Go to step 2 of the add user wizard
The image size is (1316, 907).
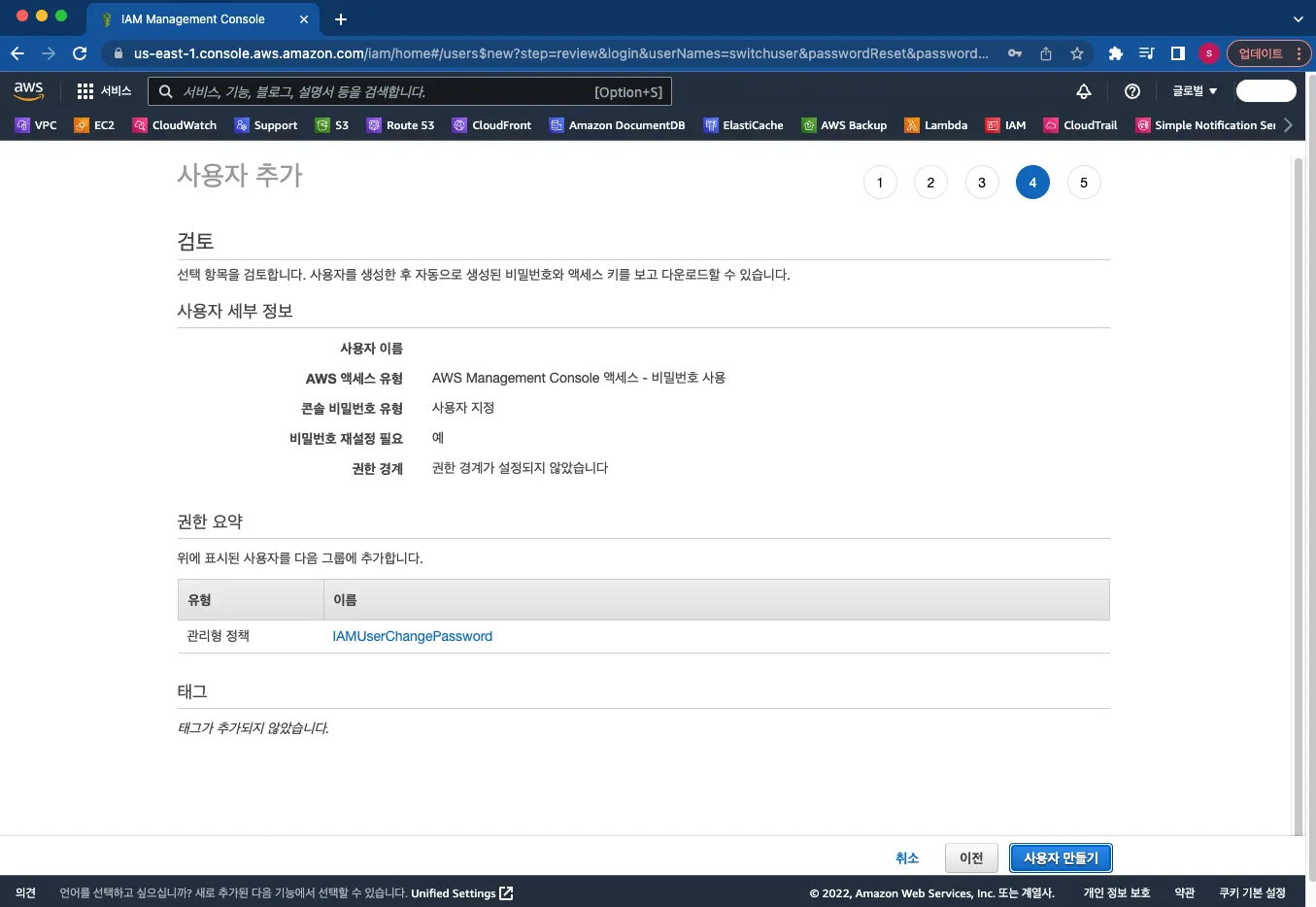click(930, 183)
